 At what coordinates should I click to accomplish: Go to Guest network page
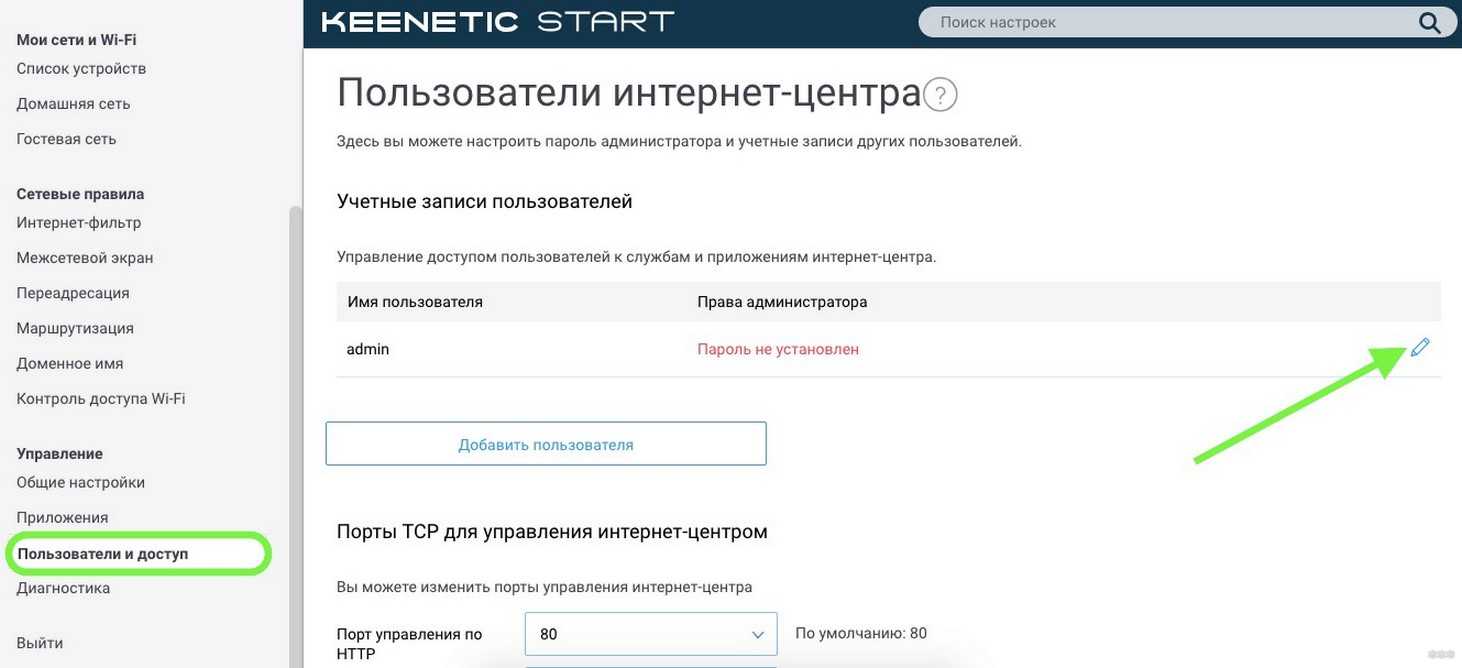(x=66, y=139)
